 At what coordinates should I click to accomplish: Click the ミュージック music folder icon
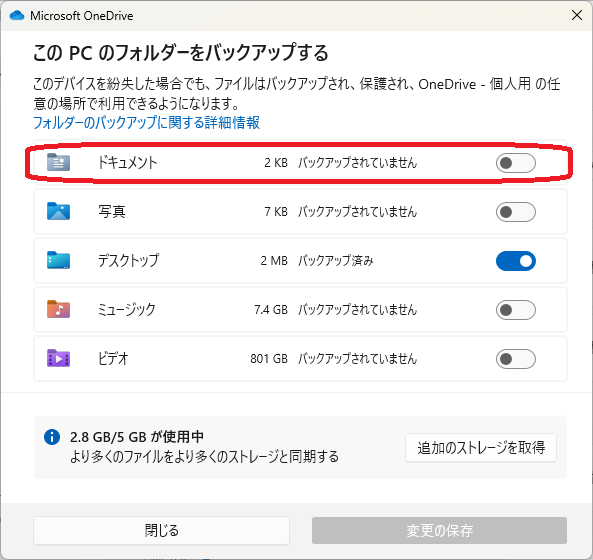pos(58,309)
